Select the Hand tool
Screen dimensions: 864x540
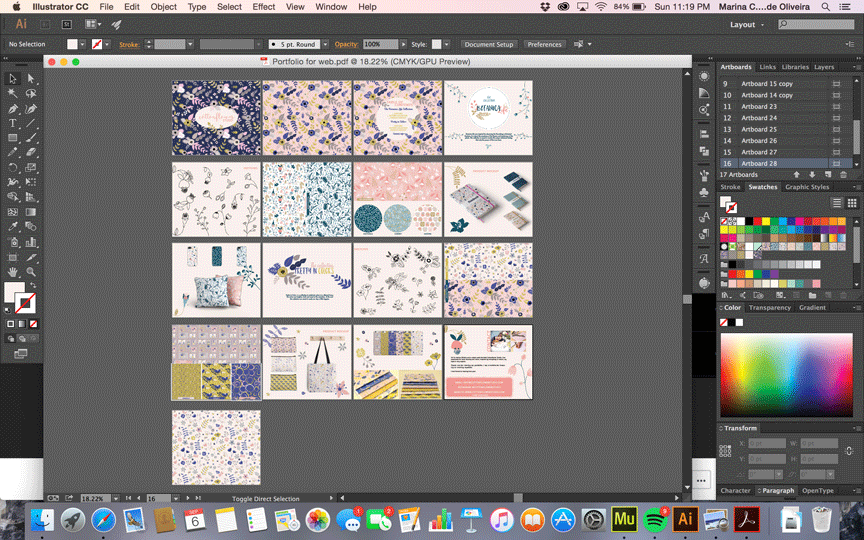point(13,272)
